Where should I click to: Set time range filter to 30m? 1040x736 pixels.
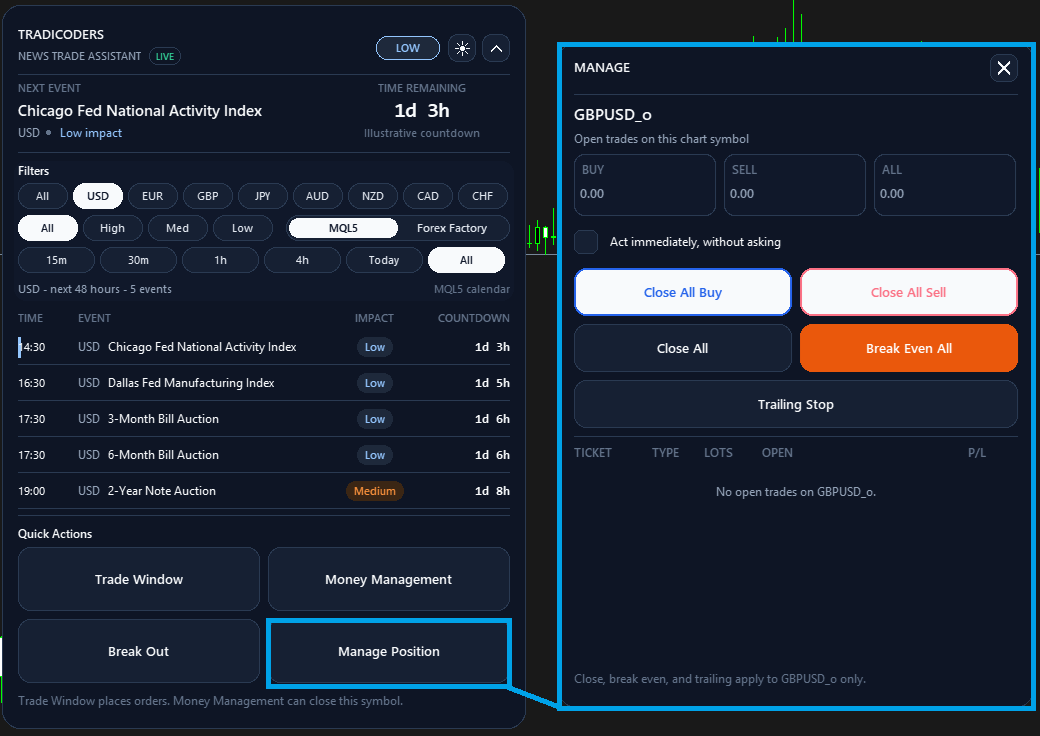tap(139, 260)
